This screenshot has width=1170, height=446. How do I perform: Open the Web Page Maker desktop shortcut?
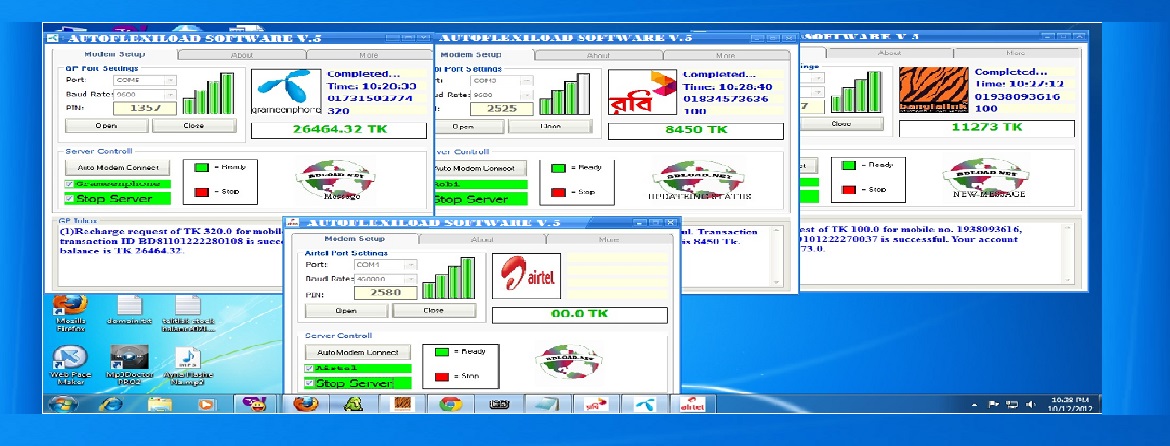pyautogui.click(x=70, y=365)
